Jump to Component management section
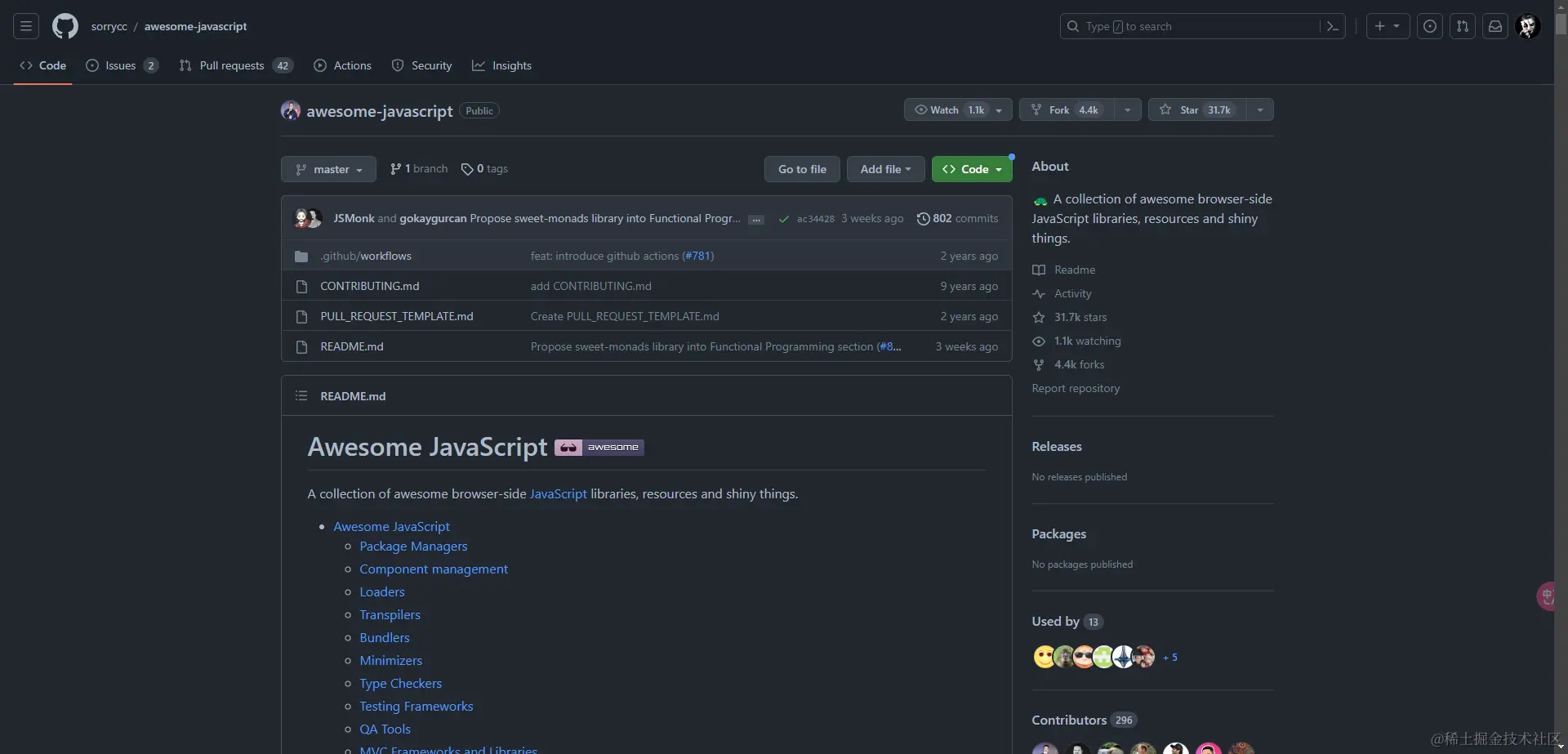Screen dimensions: 1568x754 [434, 569]
